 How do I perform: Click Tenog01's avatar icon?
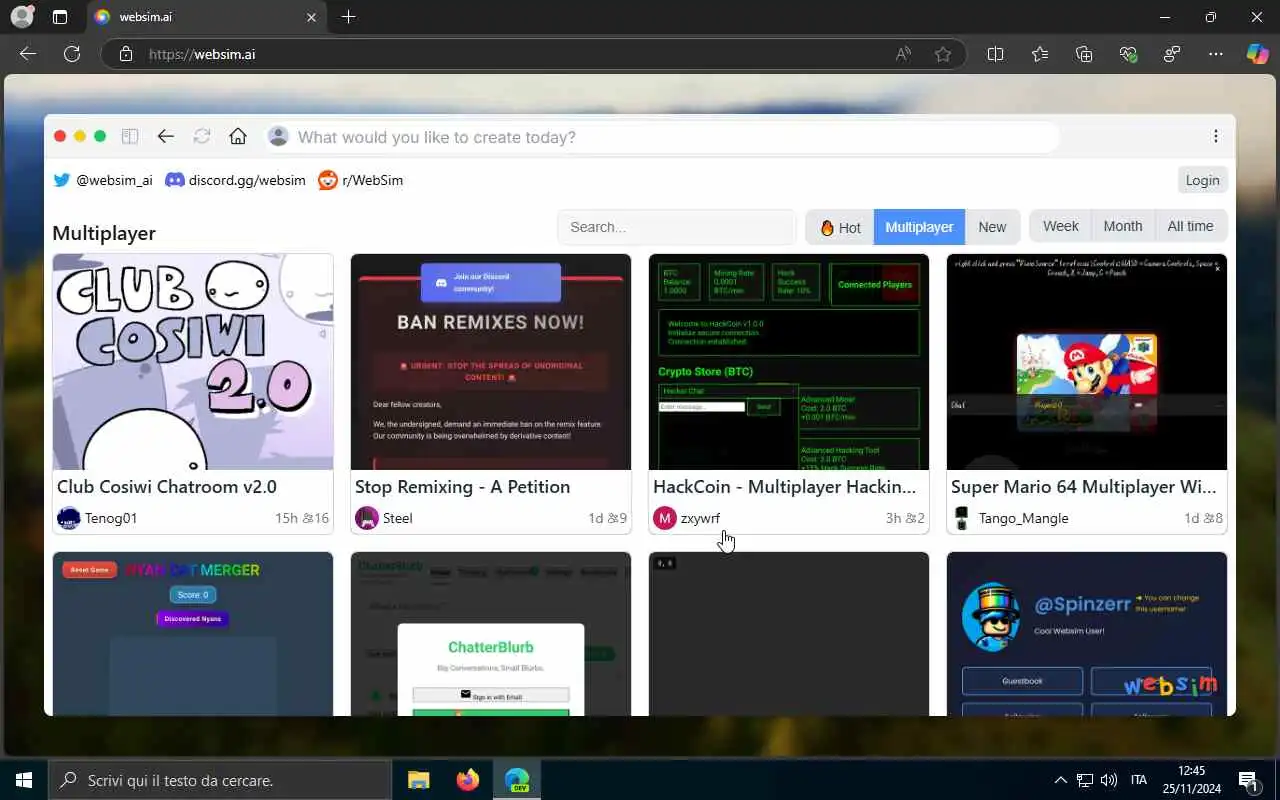pos(68,518)
